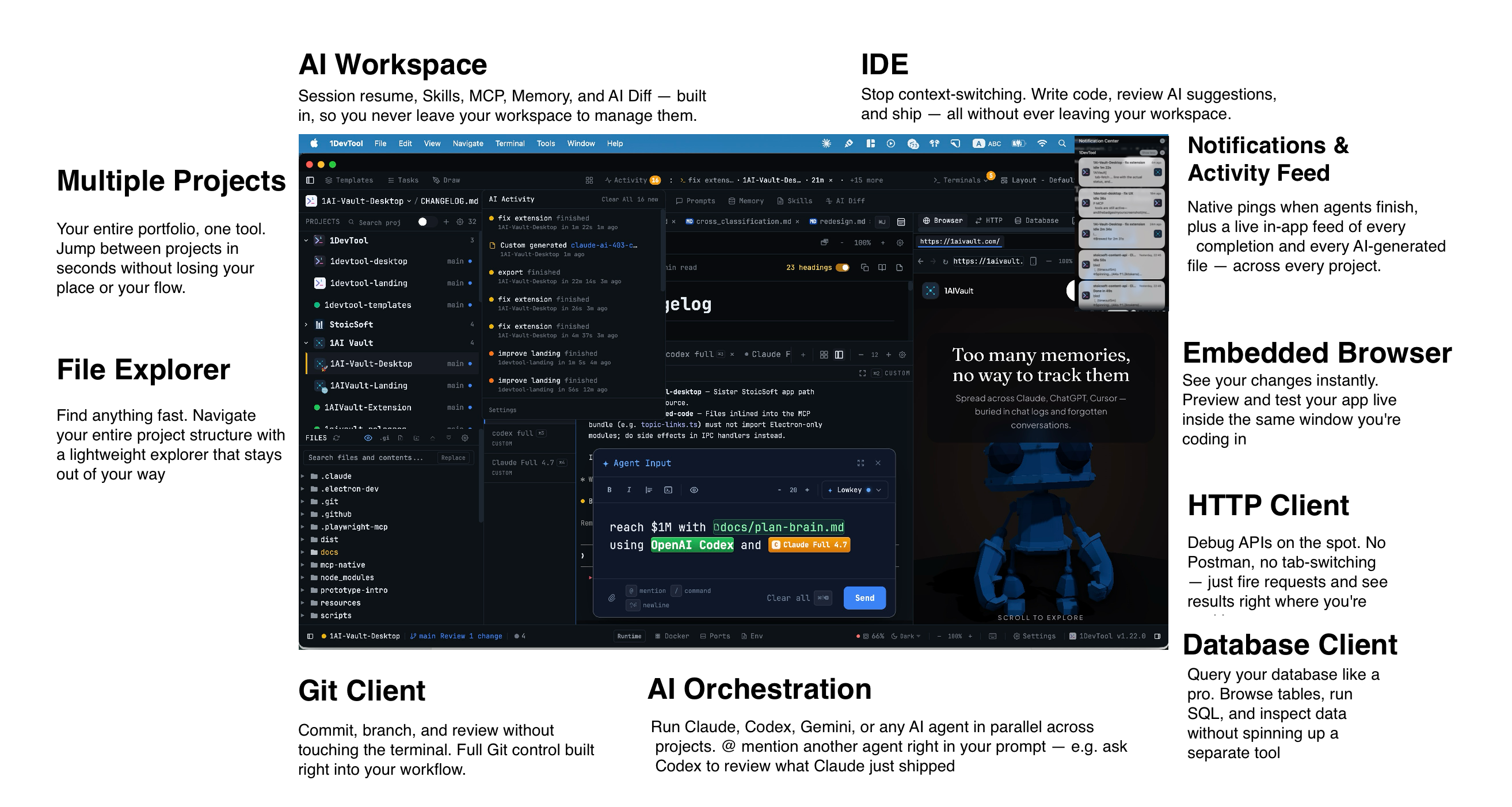Add a new terminal tab with plus
The height and width of the screenshot is (807, 1512).
(803, 355)
